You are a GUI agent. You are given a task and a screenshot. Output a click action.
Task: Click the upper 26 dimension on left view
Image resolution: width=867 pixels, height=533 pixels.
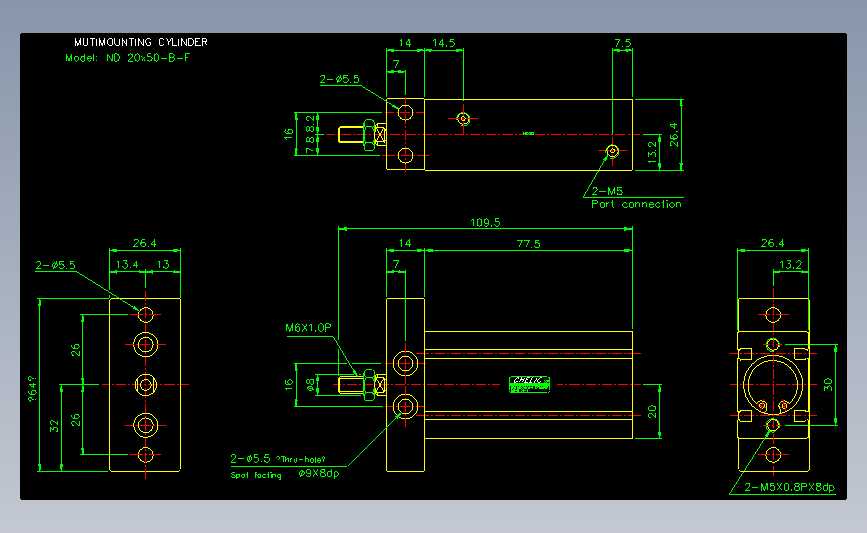click(x=75, y=350)
